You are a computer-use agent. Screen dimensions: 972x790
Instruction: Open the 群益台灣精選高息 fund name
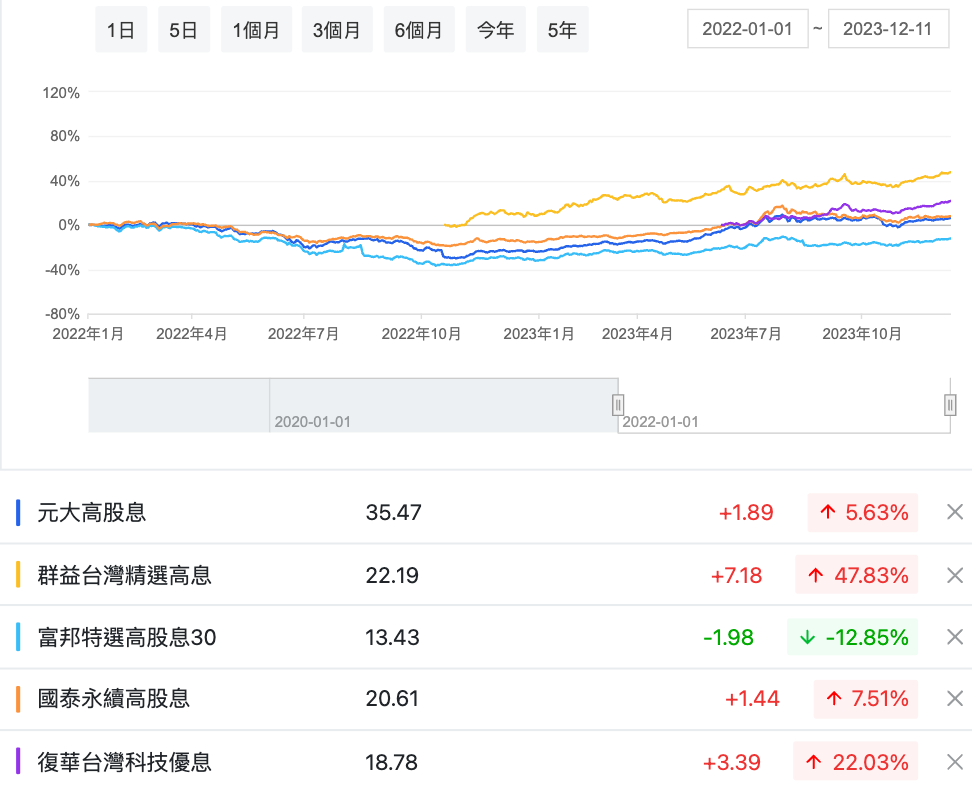125,575
